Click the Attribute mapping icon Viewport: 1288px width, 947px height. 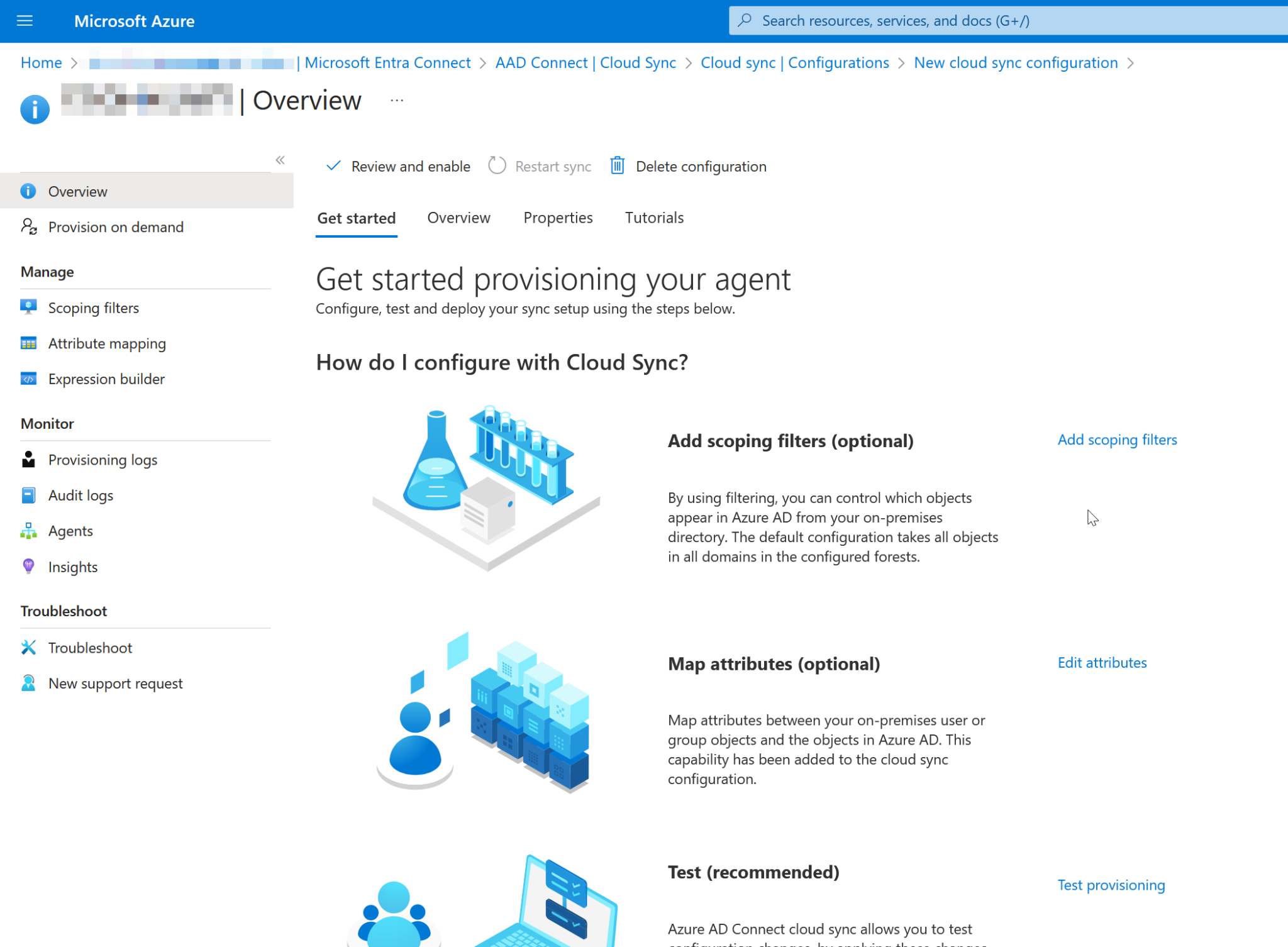(28, 343)
